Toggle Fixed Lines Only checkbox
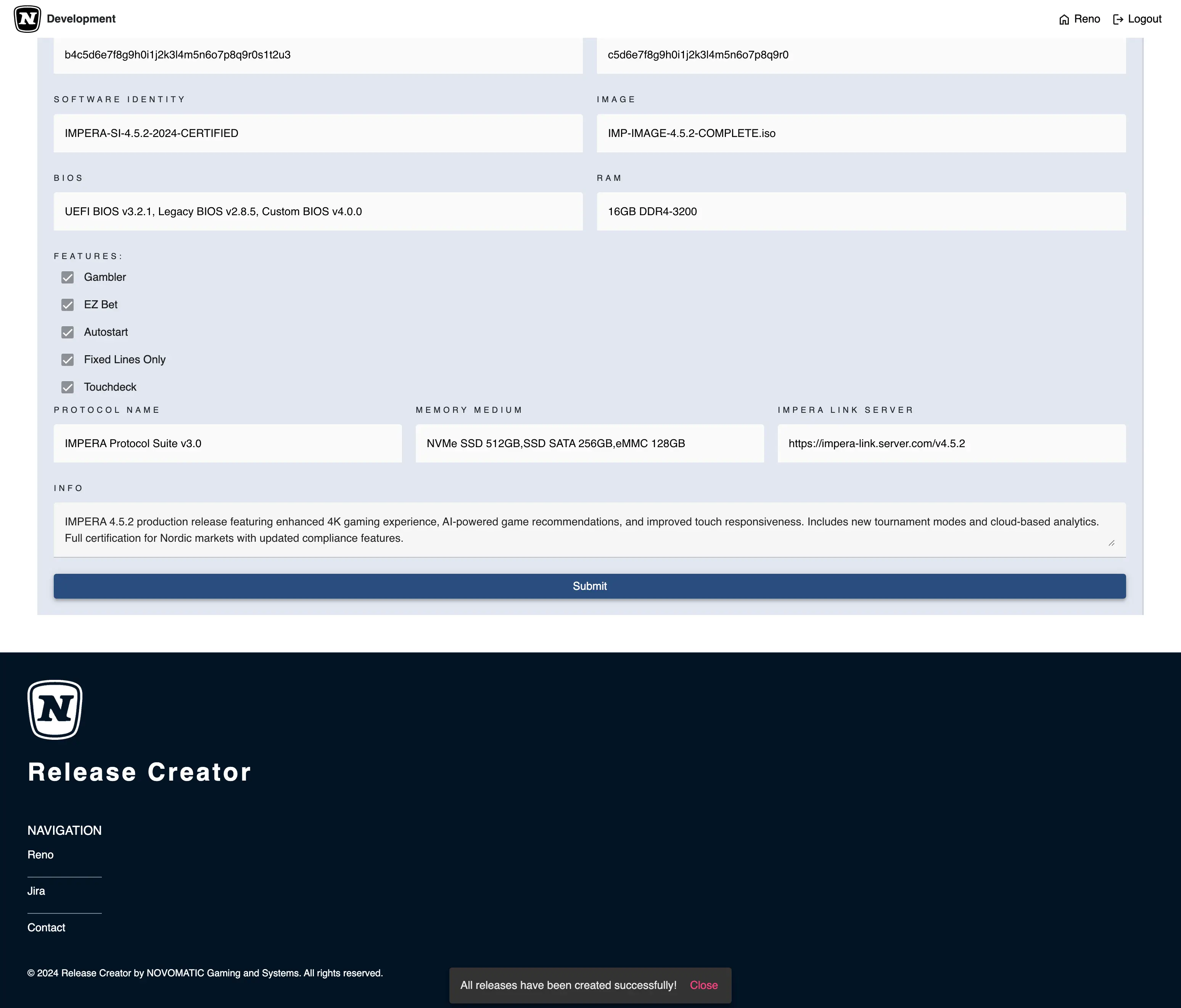Image resolution: width=1181 pixels, height=1008 pixels. pos(67,360)
